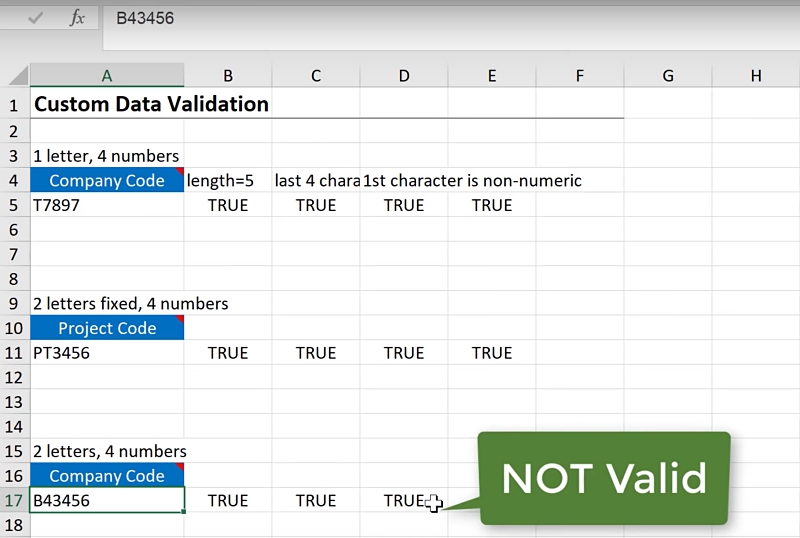Select column G header
The image size is (800, 538).
click(x=667, y=76)
